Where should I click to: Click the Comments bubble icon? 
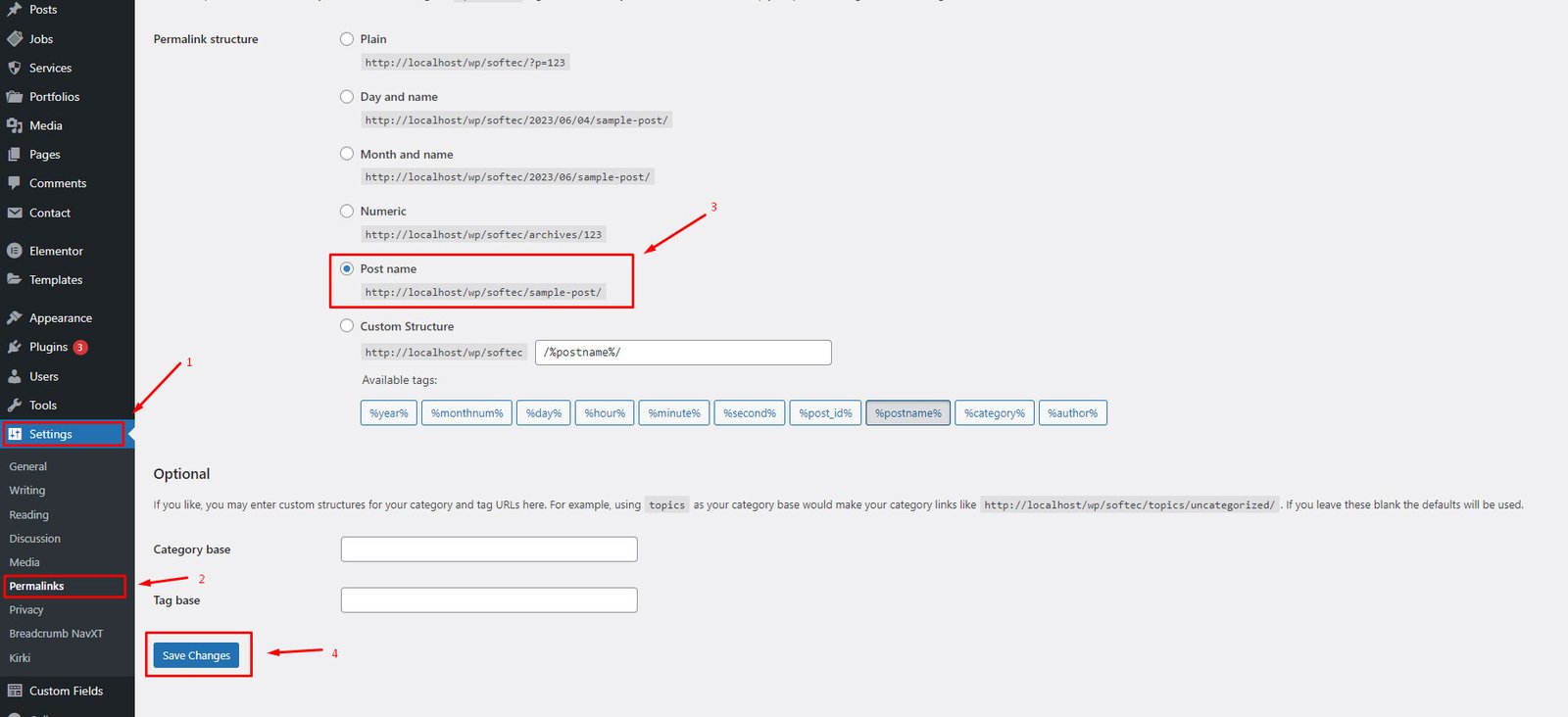15,183
